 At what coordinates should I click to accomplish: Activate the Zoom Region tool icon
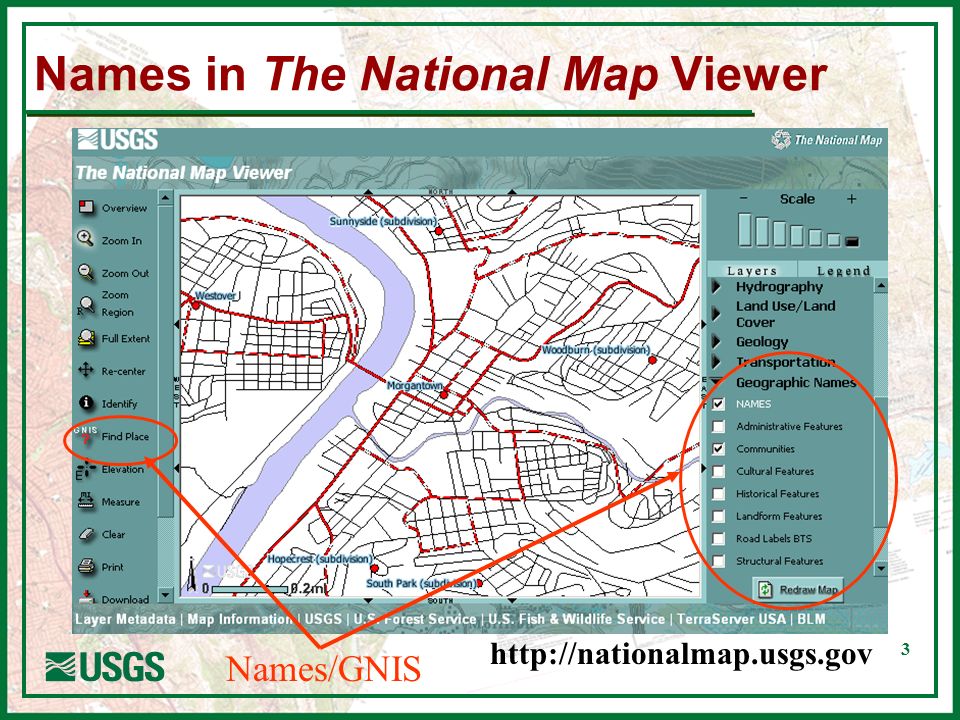point(86,304)
